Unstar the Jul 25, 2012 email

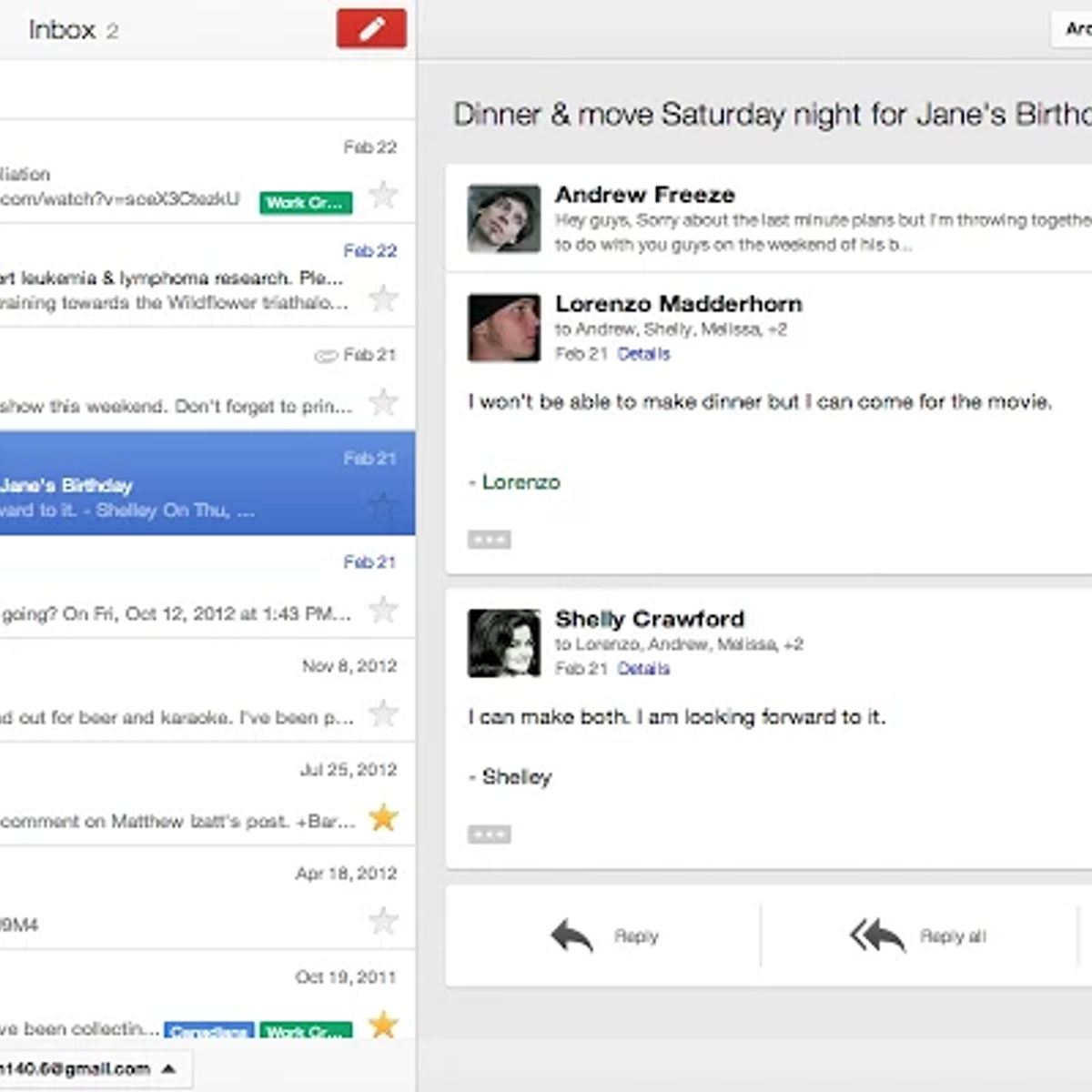(384, 817)
